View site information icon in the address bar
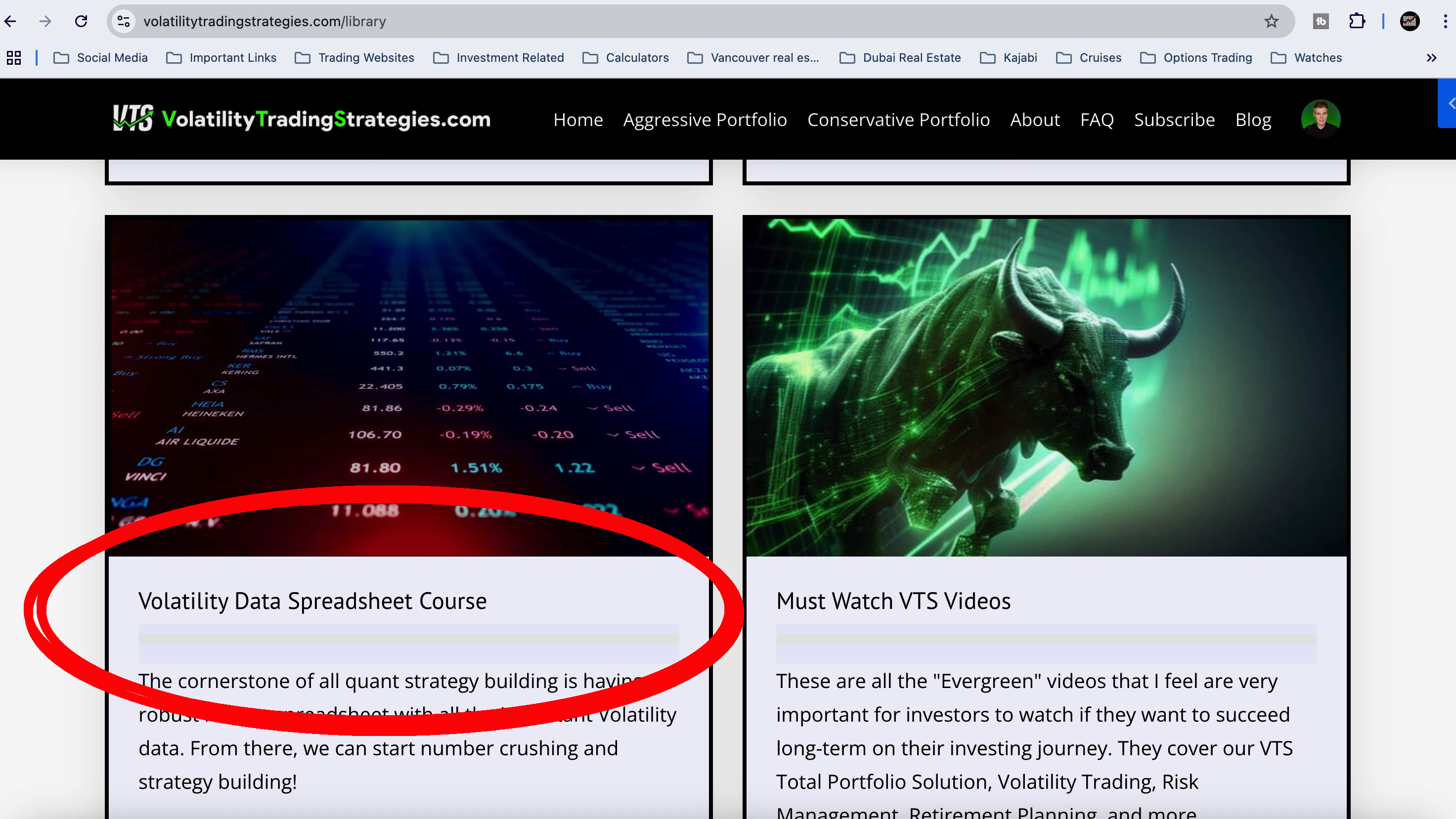Image resolution: width=1456 pixels, height=819 pixels. pos(123,21)
